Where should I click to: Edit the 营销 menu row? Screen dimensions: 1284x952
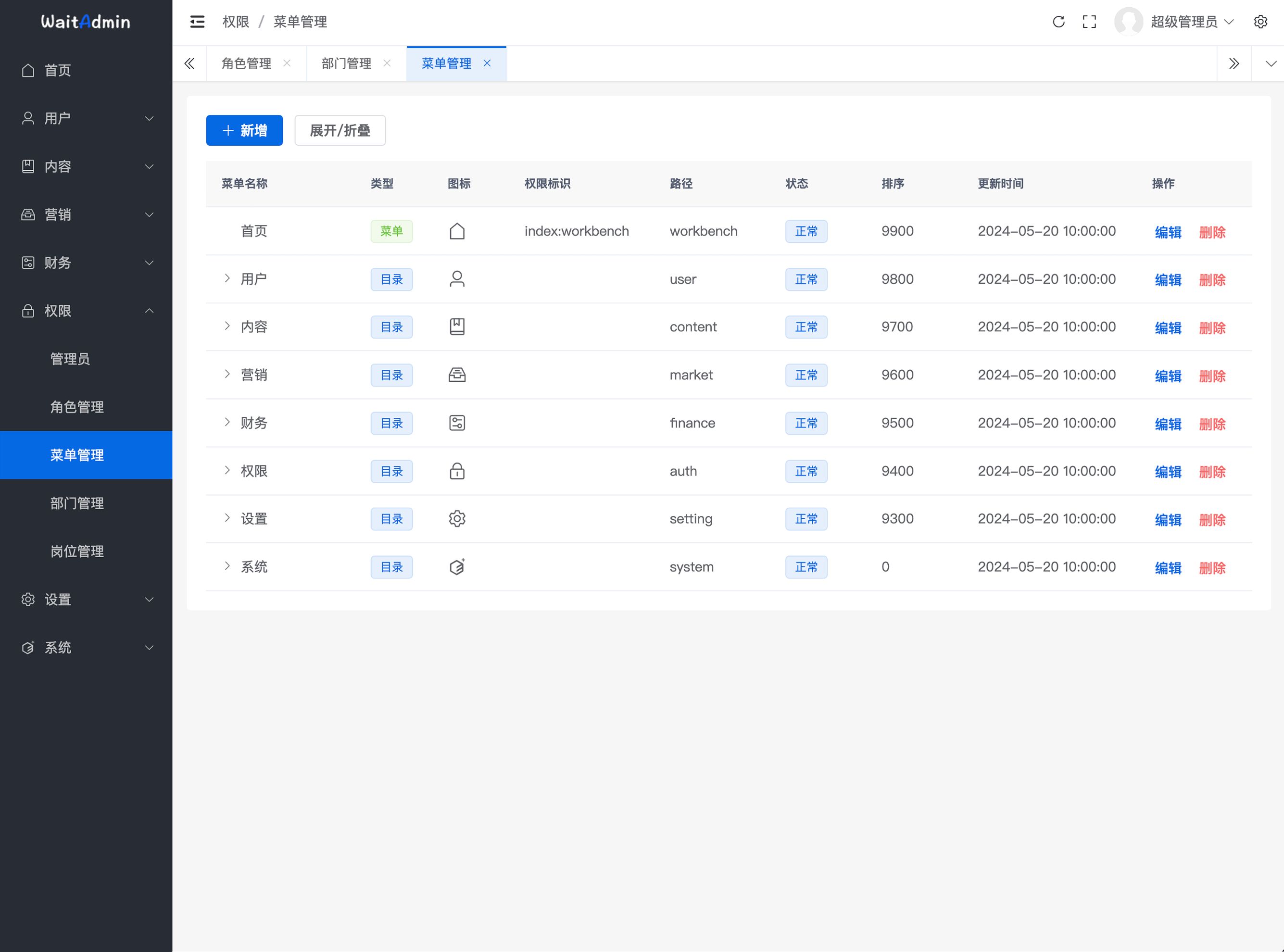click(1168, 376)
